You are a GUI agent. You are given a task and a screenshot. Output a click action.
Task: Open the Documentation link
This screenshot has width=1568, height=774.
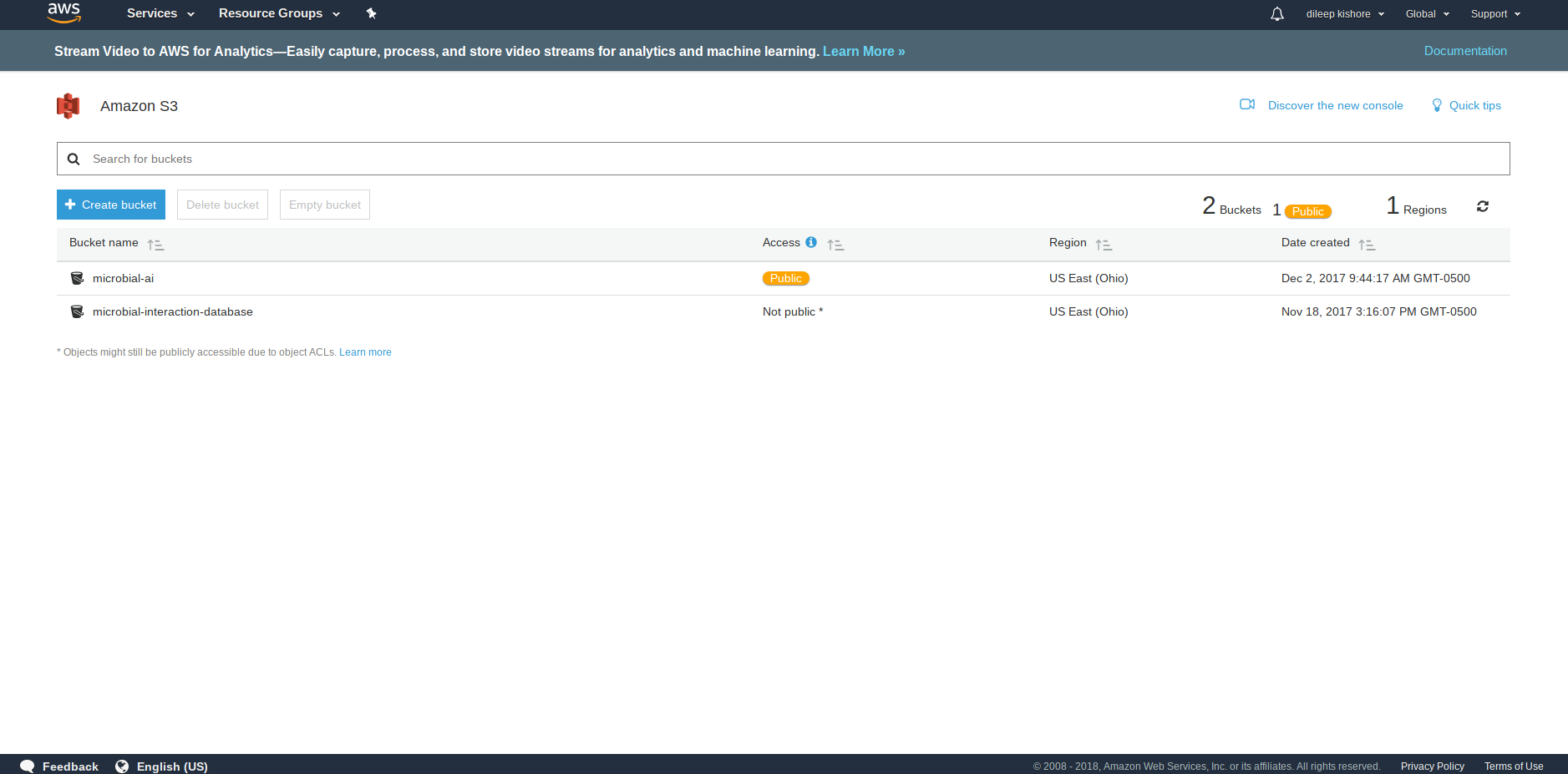1465,51
